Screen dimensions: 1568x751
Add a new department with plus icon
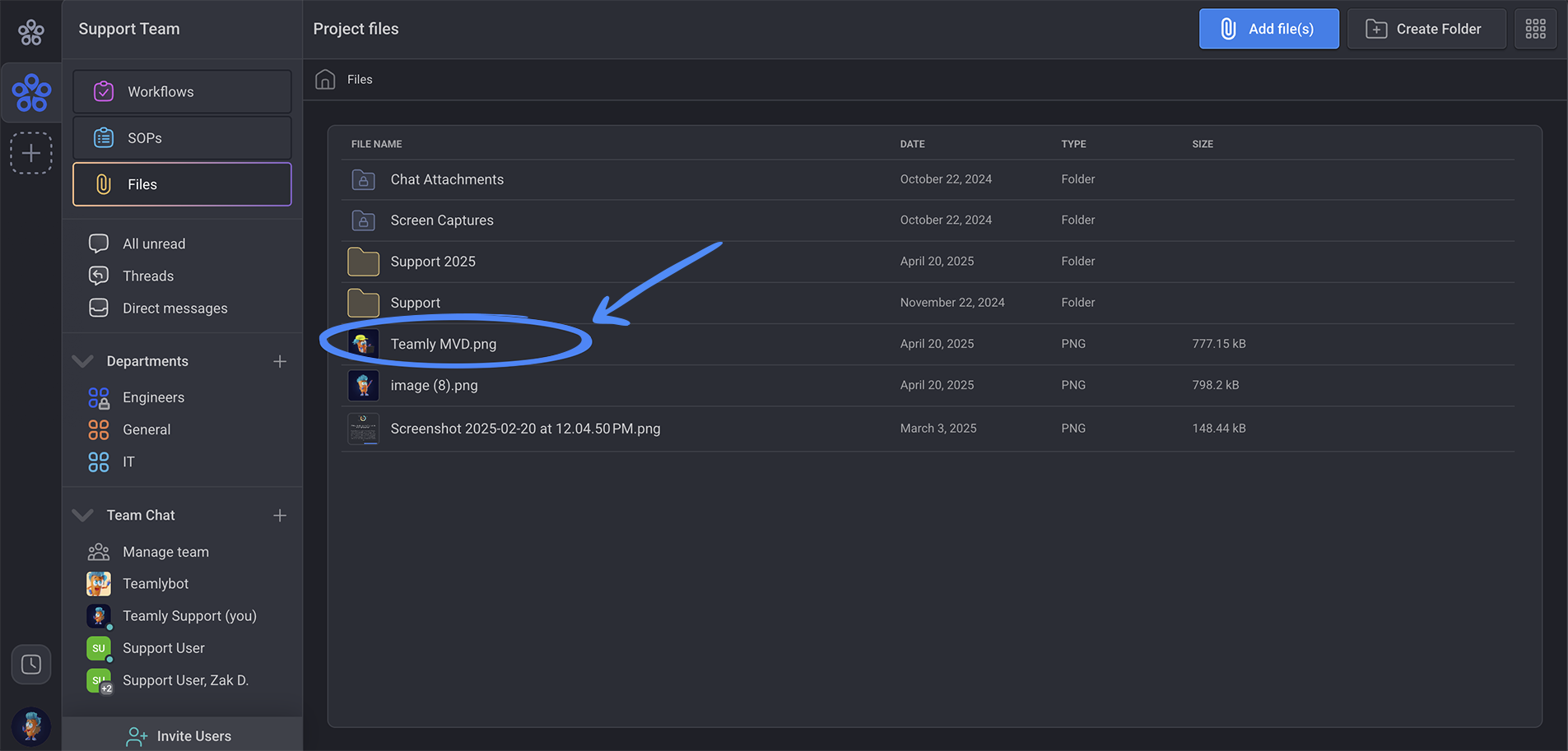tap(280, 361)
